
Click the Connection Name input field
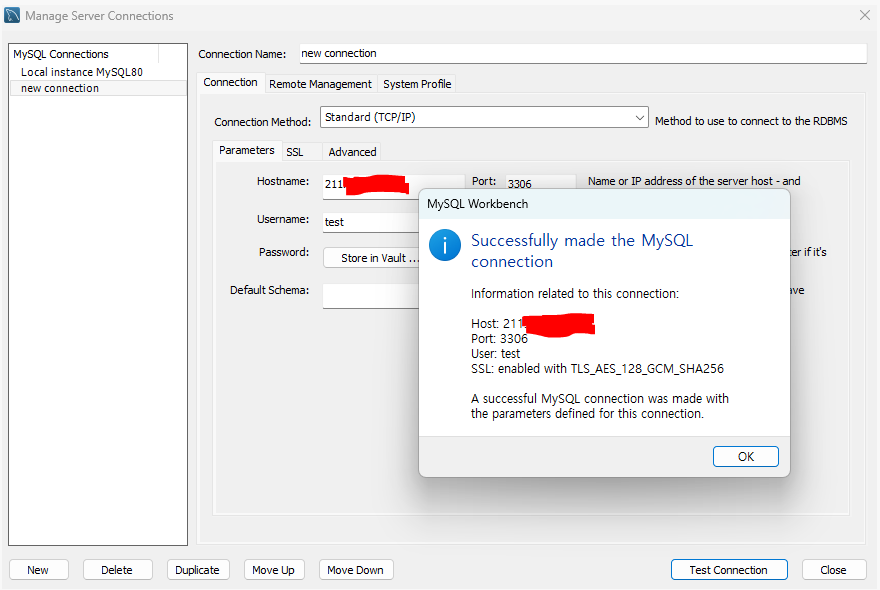coord(583,53)
